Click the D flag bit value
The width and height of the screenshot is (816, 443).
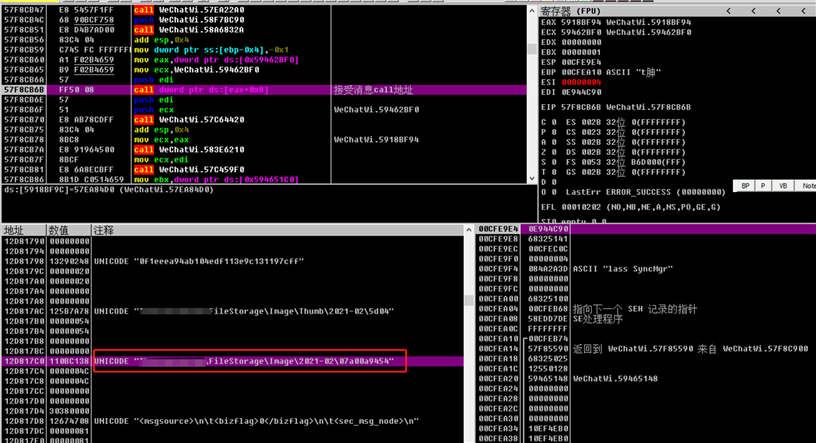pos(554,182)
